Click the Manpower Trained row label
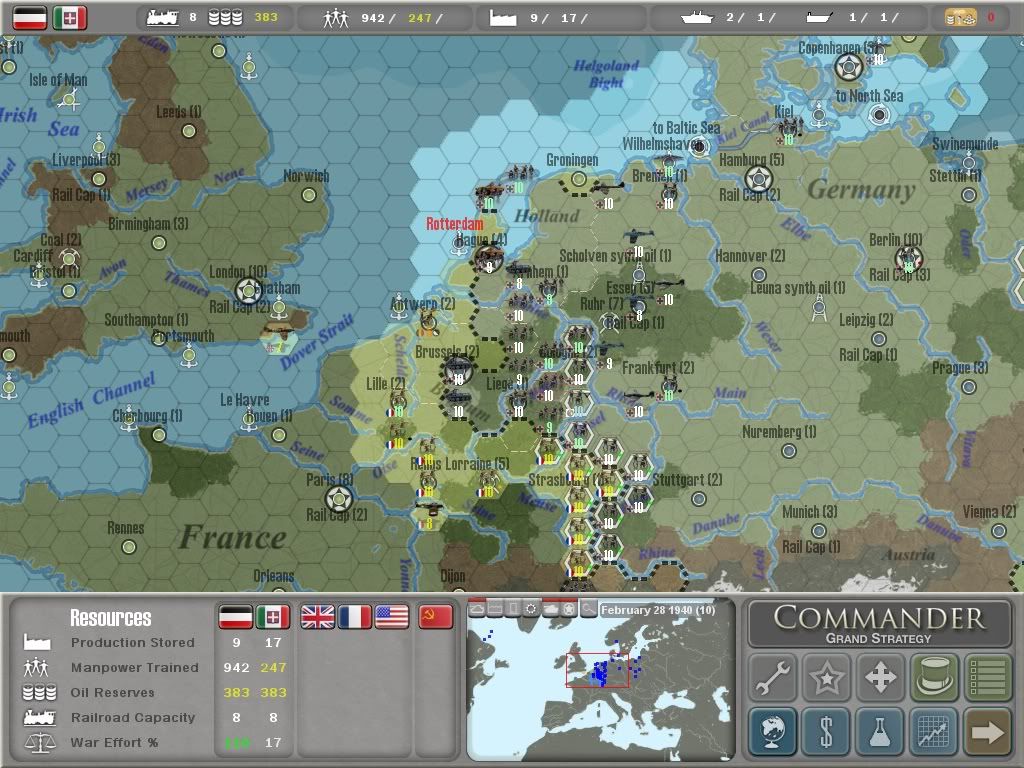This screenshot has width=1024, height=768. tap(135, 667)
